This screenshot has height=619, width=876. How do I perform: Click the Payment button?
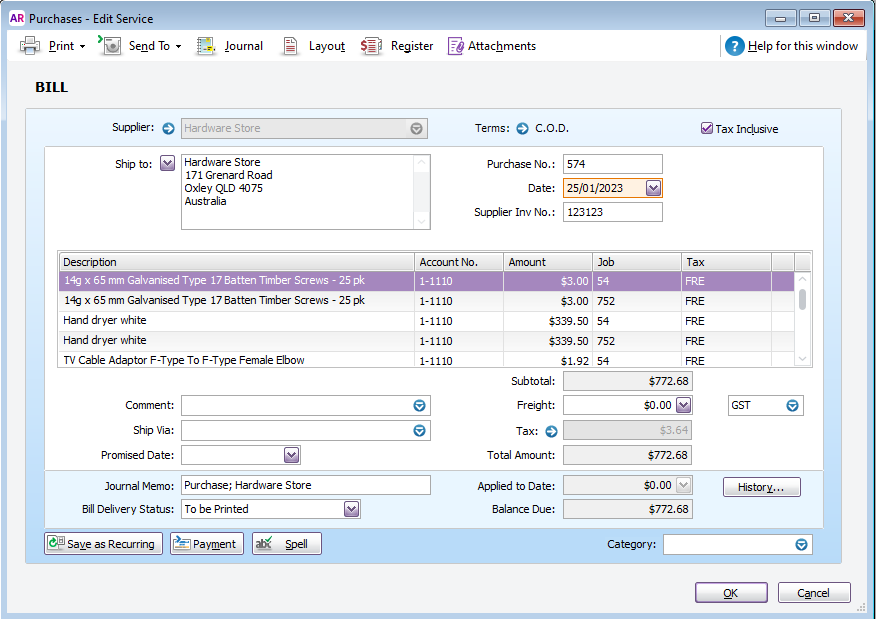coord(206,543)
